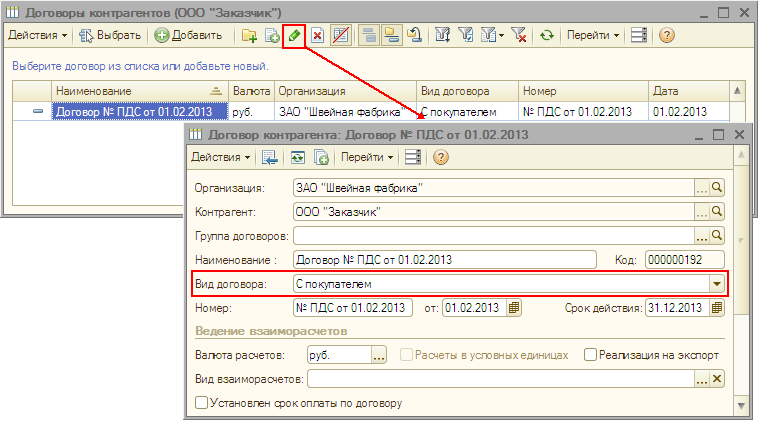Click the scroll up arrow of the Договор контрагента form
The image size is (760, 422).
742,155
